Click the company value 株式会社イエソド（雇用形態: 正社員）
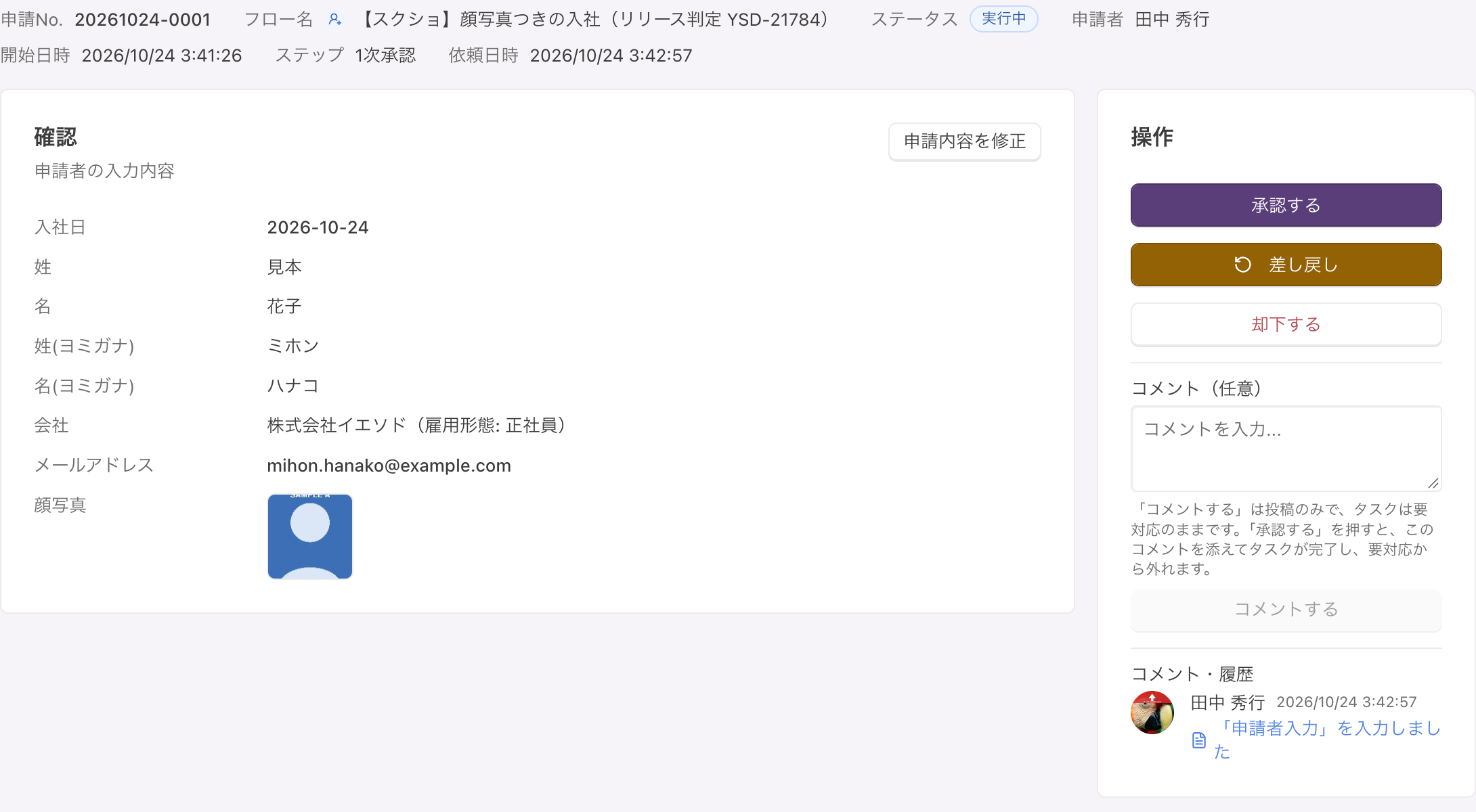Screen dimensions: 1476x812 pyautogui.click(x=421, y=425)
